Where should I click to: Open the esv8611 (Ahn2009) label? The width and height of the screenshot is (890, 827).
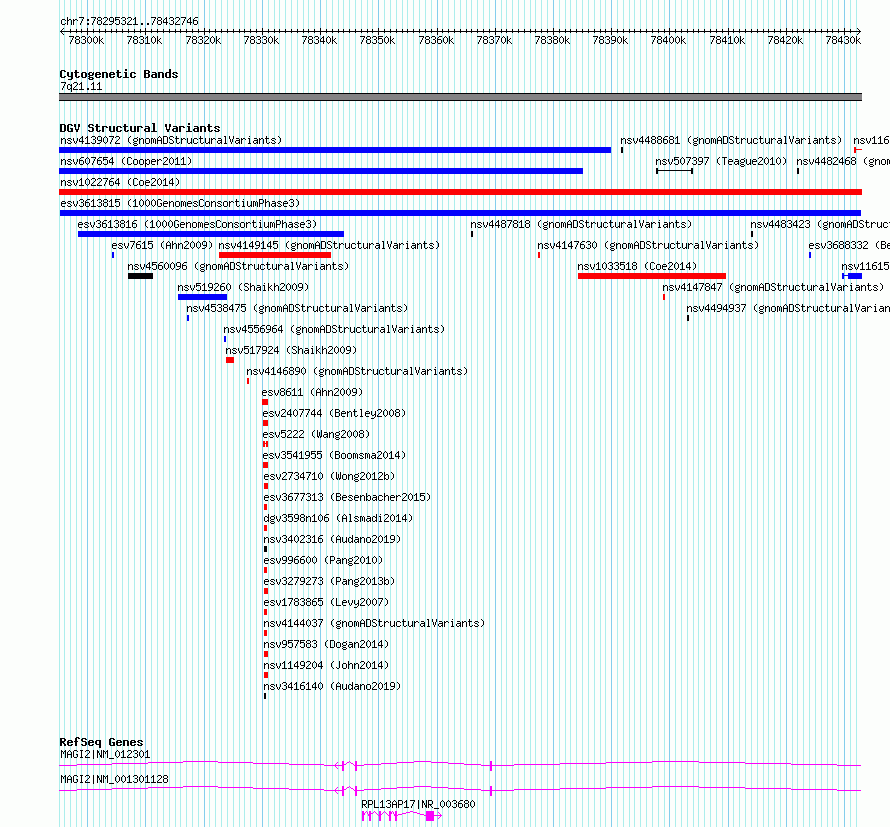[312, 392]
